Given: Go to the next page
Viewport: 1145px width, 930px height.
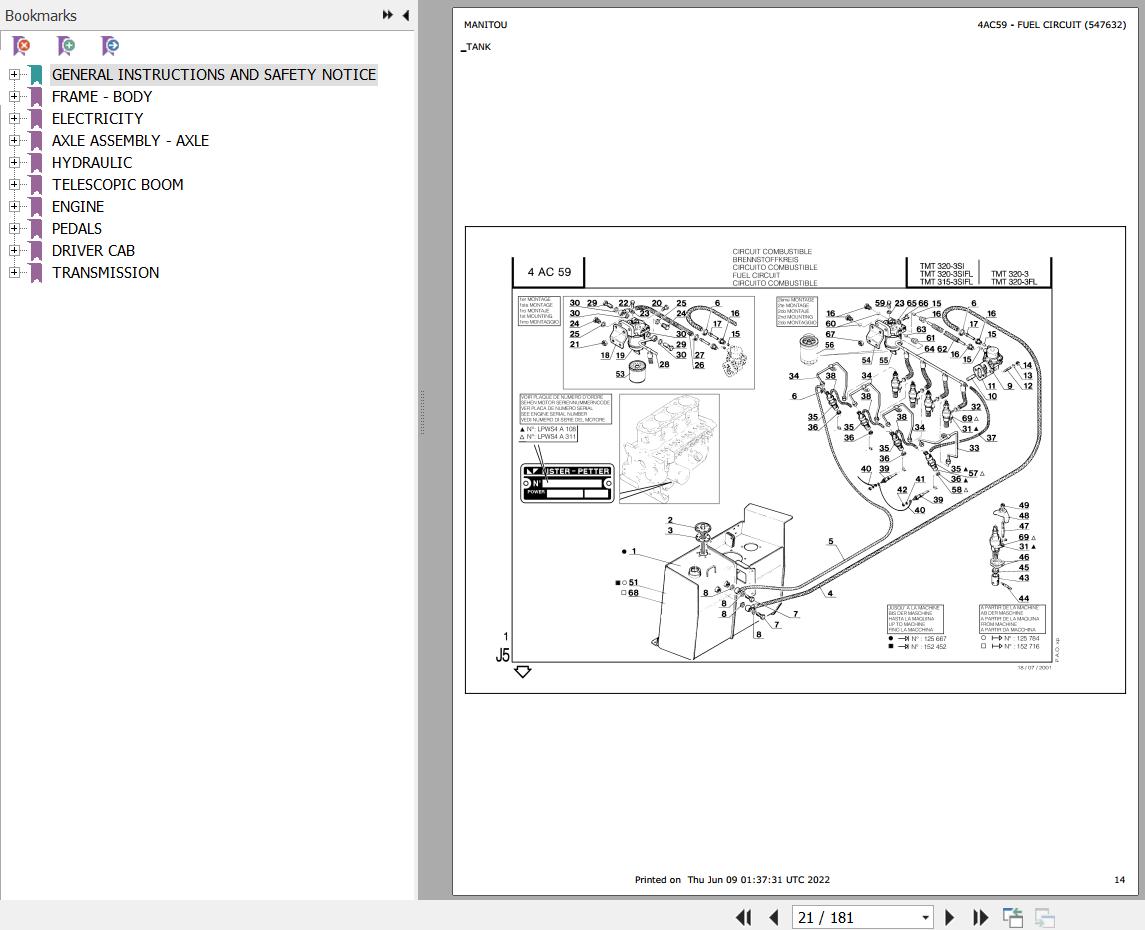Looking at the screenshot, I should 949,917.
